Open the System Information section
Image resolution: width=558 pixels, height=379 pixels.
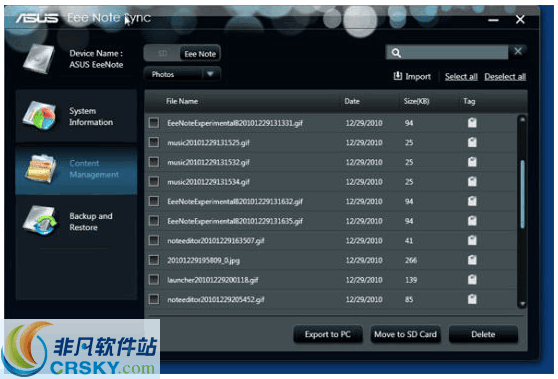pyautogui.click(x=76, y=116)
